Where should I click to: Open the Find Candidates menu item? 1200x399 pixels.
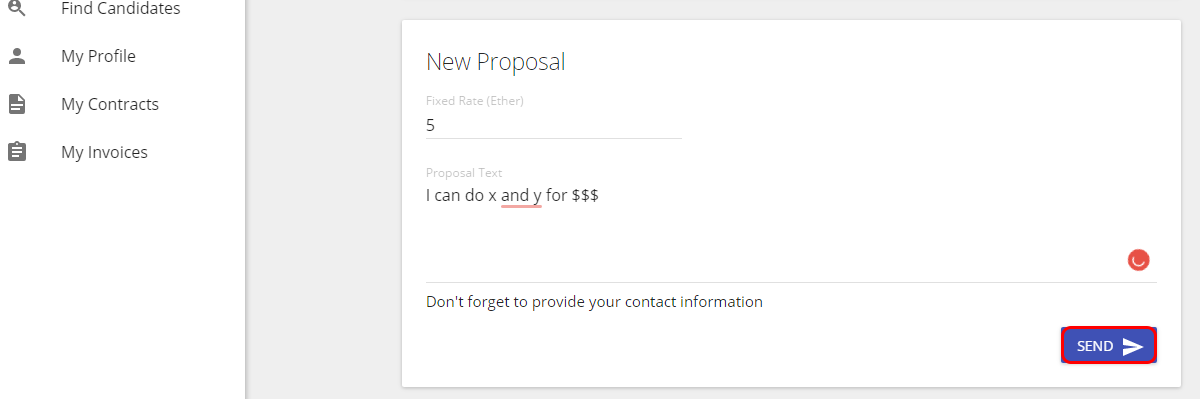pyautogui.click(x=122, y=9)
